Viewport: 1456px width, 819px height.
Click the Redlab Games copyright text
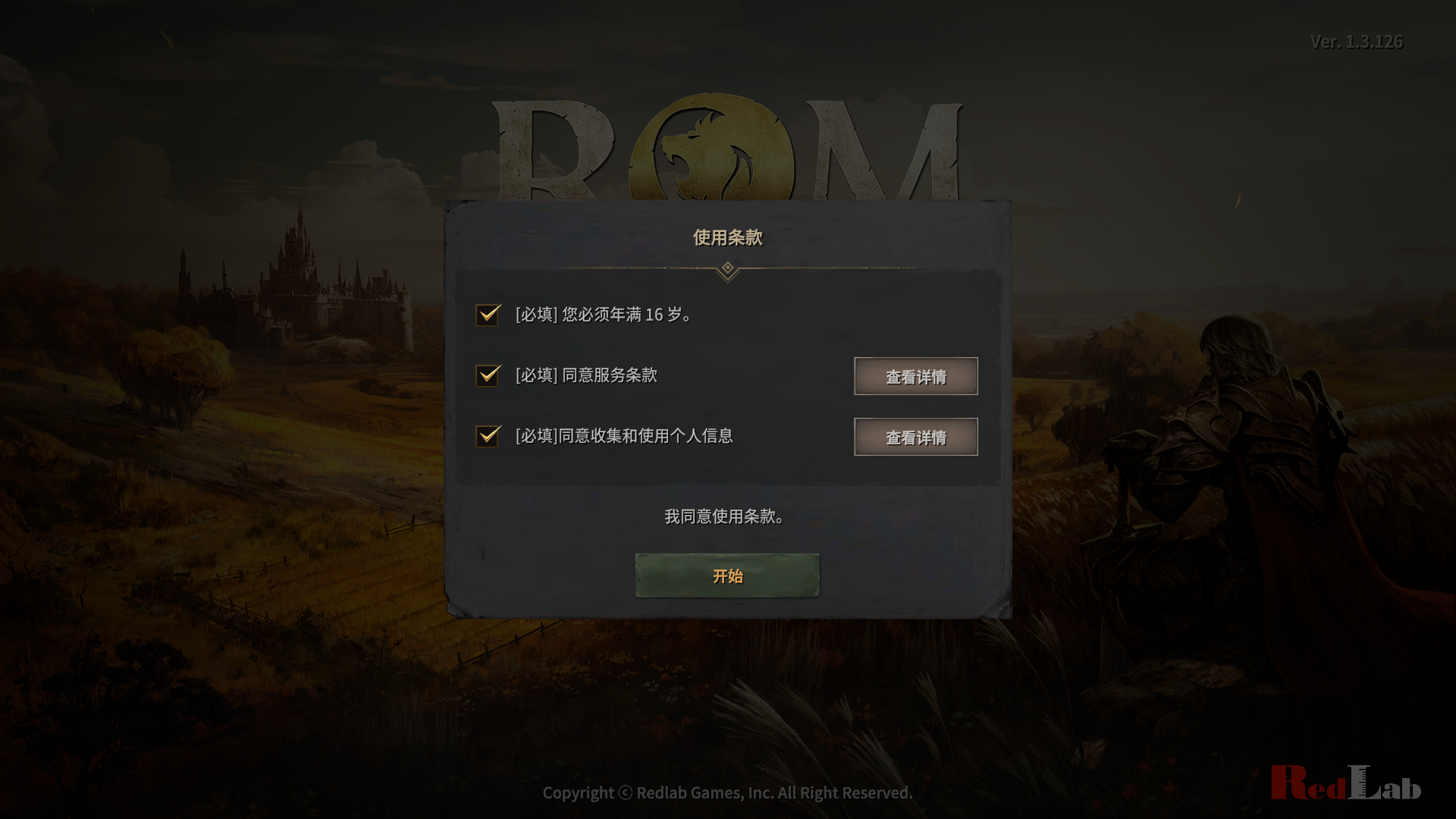tap(727, 792)
